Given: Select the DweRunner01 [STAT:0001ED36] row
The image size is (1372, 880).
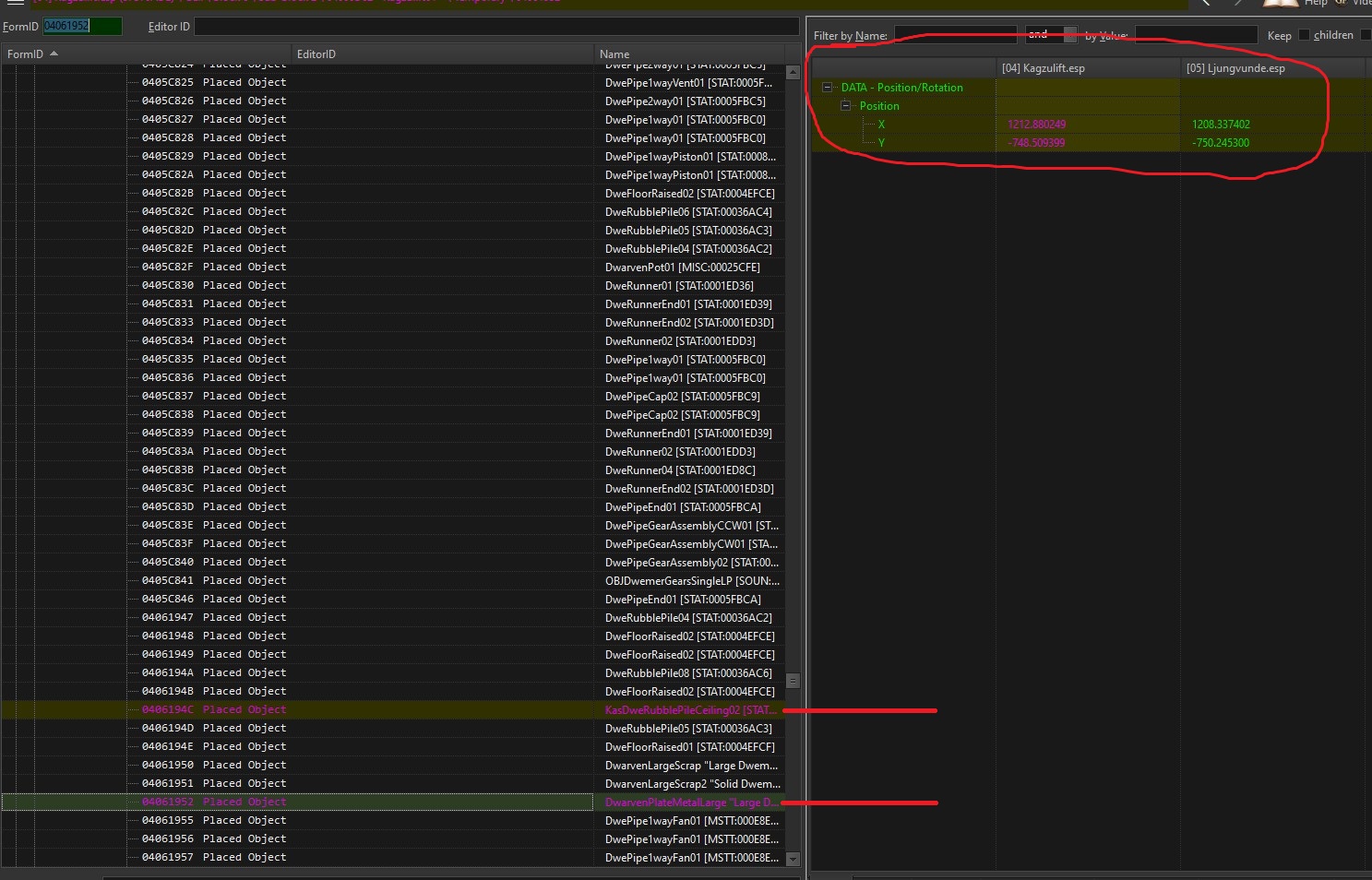Looking at the screenshot, I should pos(394,285).
